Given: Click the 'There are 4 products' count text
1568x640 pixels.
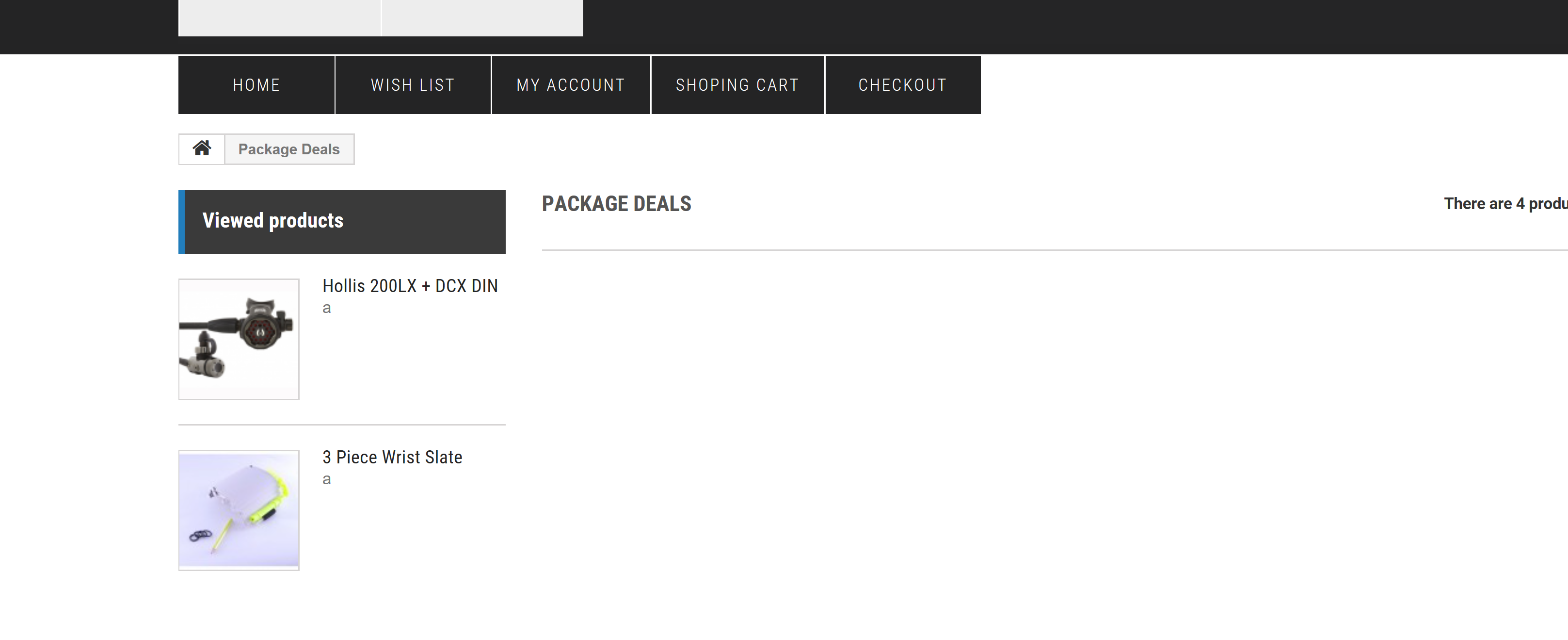Looking at the screenshot, I should coord(1504,203).
